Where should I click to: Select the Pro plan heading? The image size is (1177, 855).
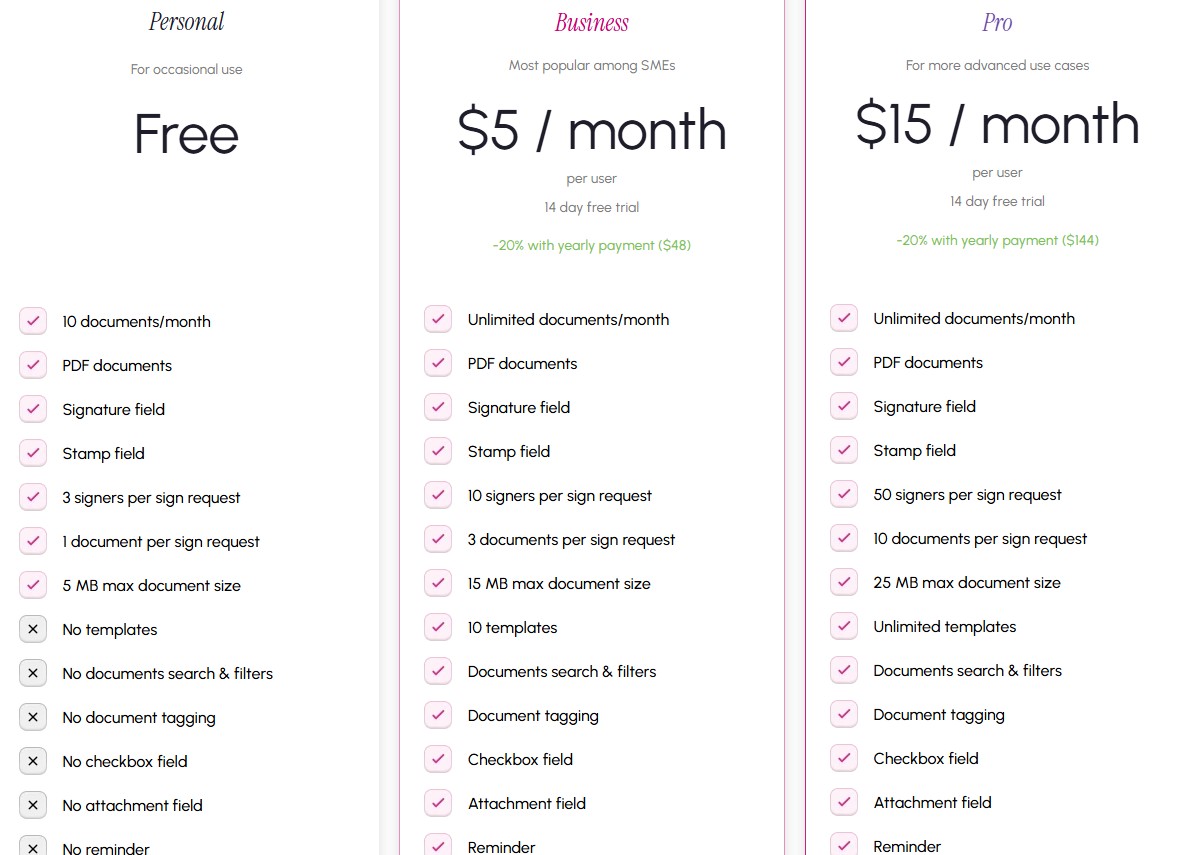(x=997, y=22)
